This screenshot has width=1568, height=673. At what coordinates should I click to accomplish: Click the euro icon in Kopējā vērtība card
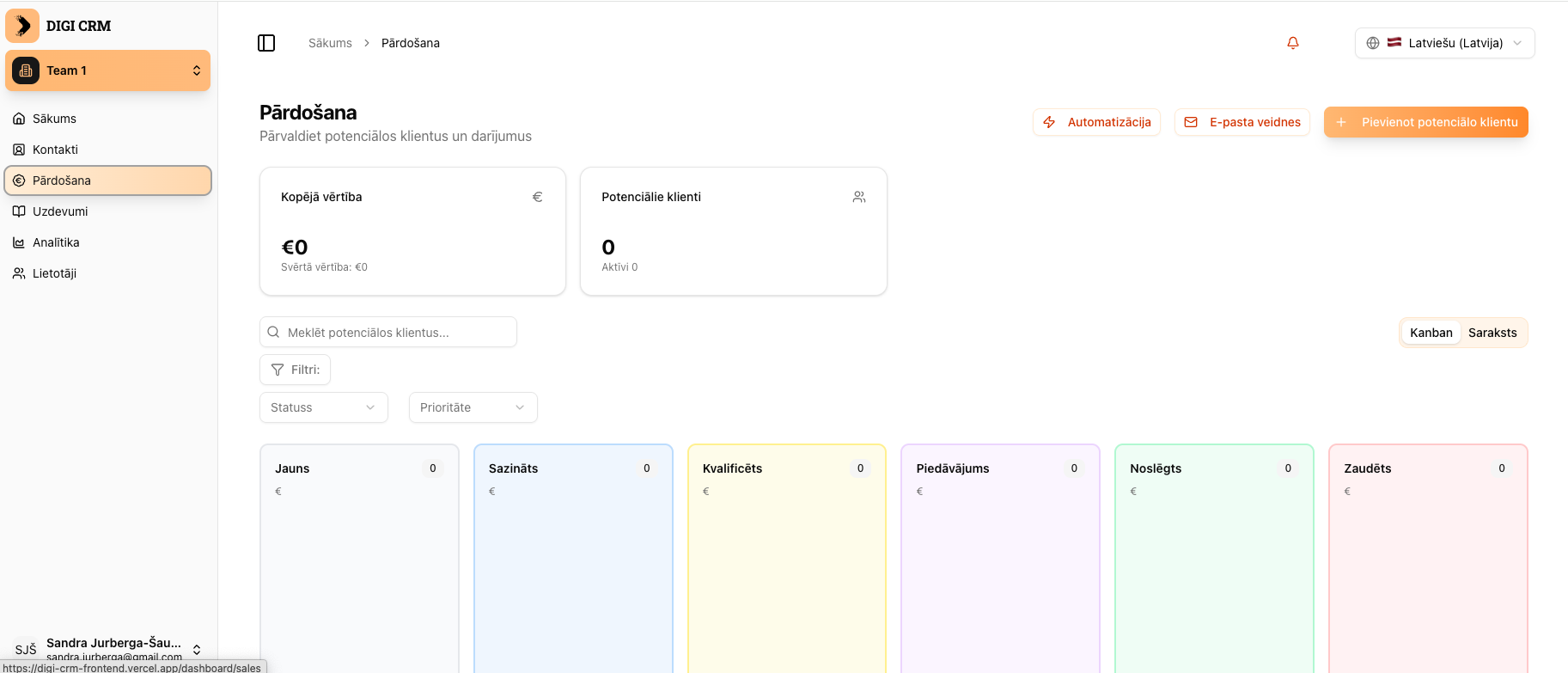[537, 197]
